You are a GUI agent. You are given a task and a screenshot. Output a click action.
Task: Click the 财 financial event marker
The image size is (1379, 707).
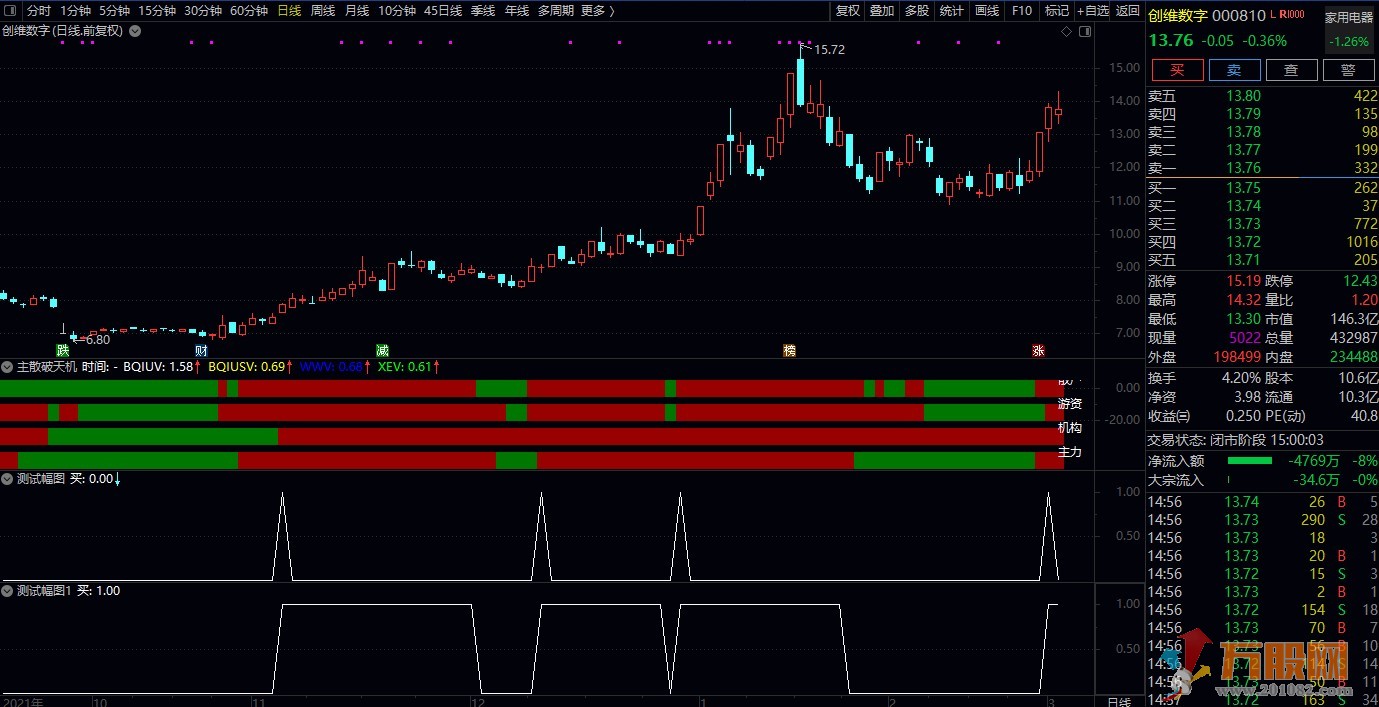(201, 350)
